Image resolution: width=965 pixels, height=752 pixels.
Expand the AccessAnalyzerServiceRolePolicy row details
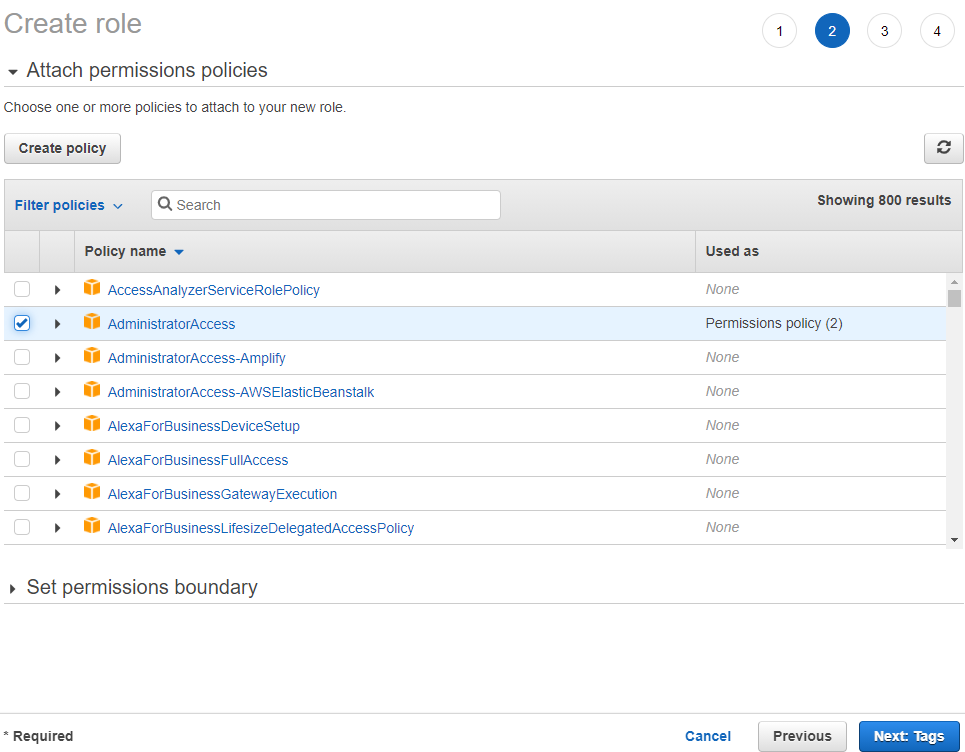(57, 288)
